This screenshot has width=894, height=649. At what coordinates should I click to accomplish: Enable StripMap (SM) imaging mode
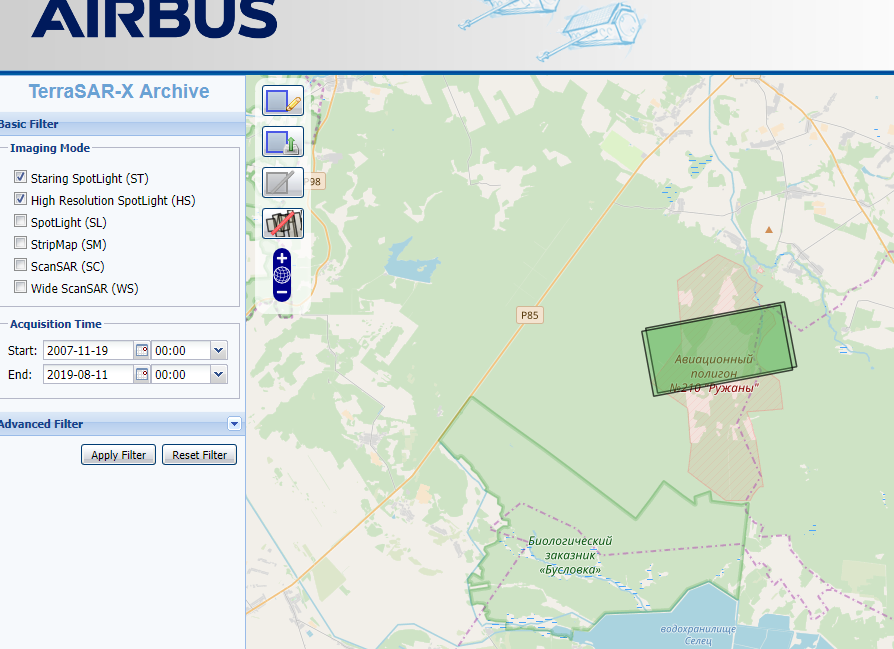[x=21, y=243]
